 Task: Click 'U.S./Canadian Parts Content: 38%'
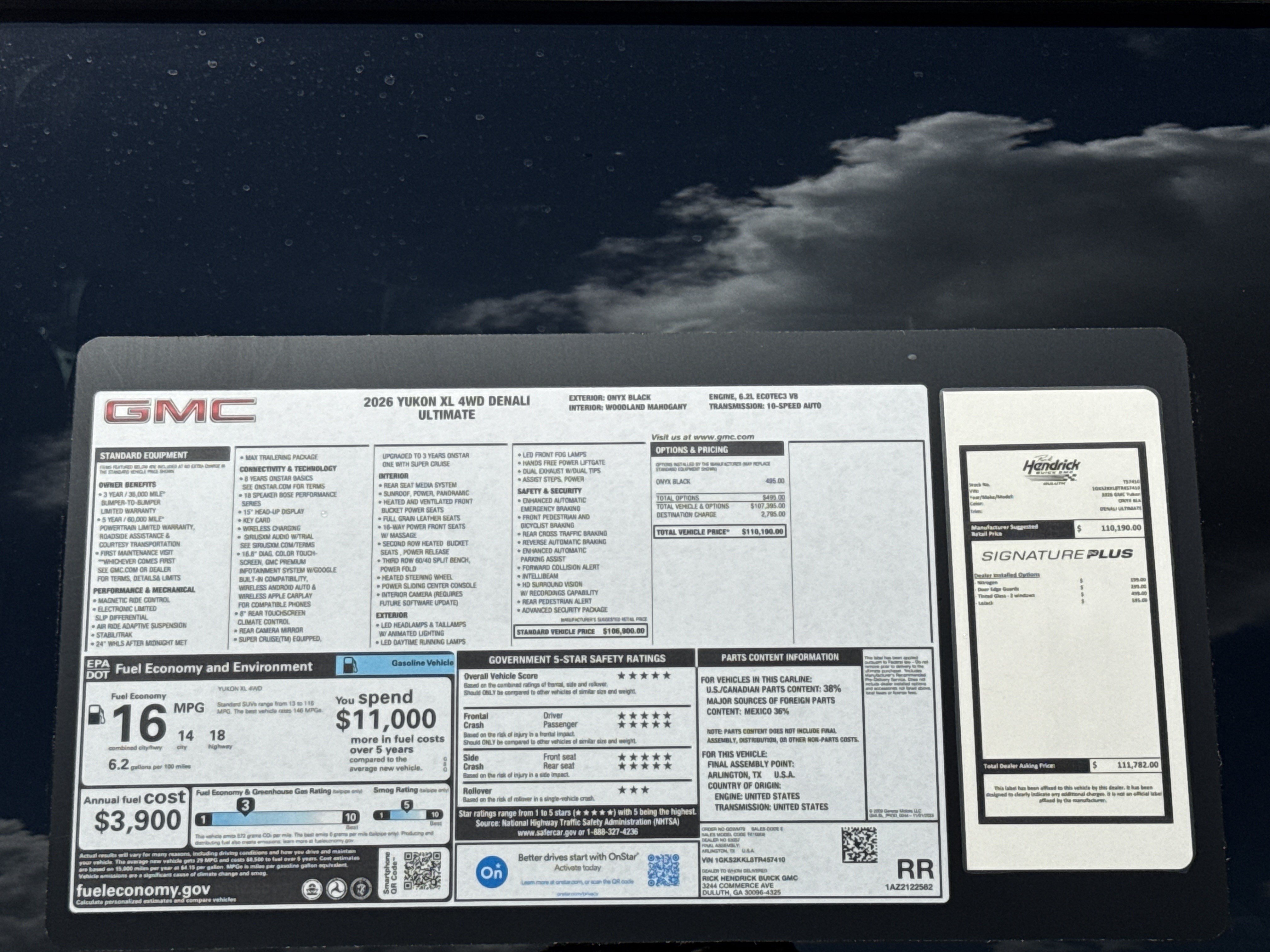tap(773, 688)
